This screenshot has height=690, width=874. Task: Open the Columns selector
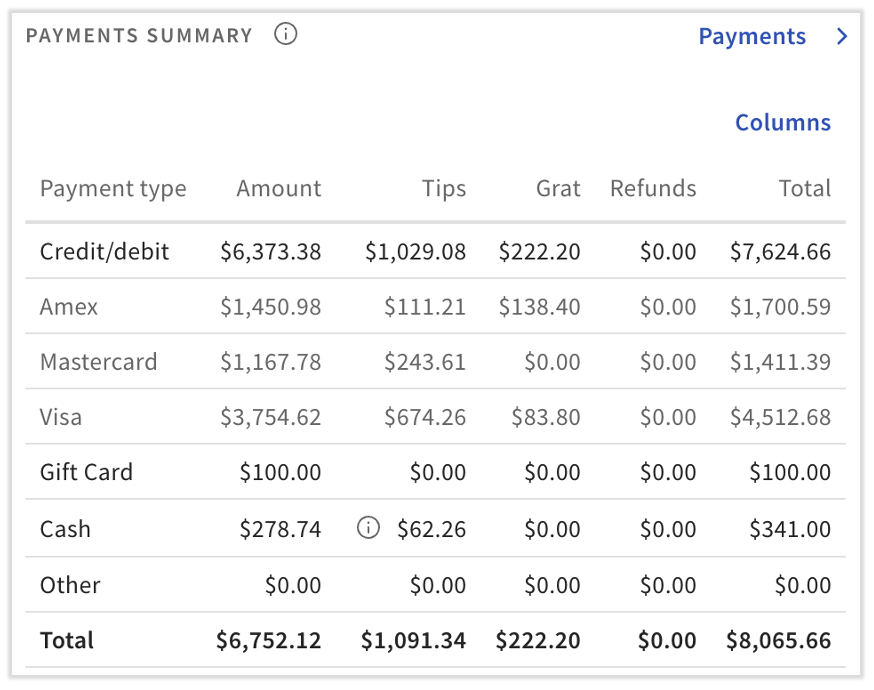pos(783,123)
